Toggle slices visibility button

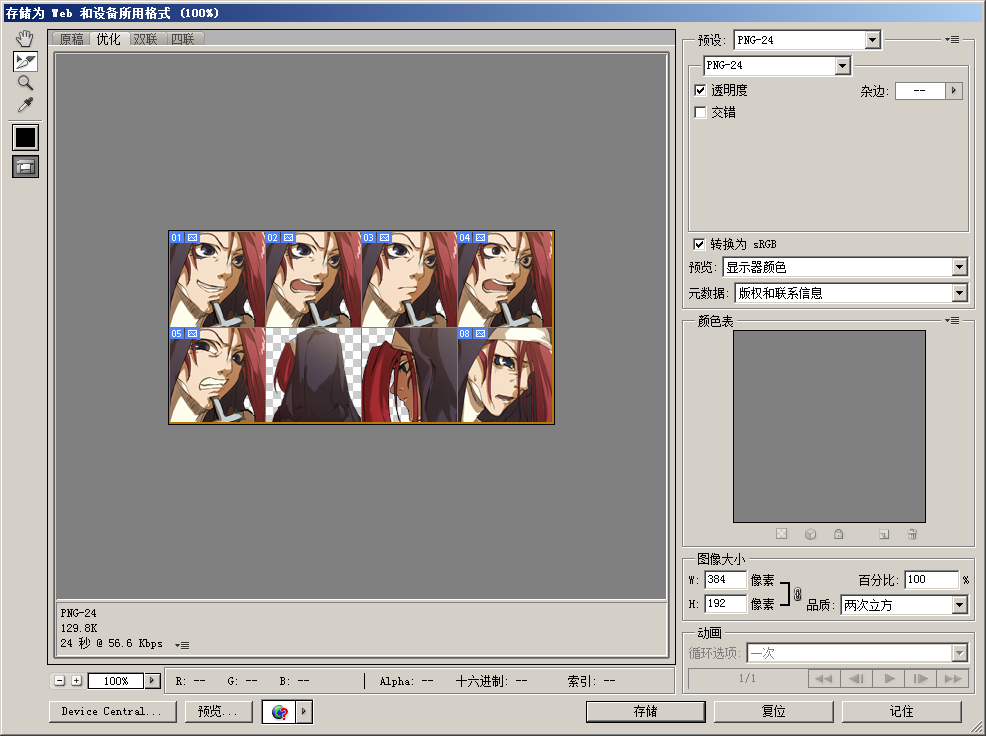click(25, 167)
